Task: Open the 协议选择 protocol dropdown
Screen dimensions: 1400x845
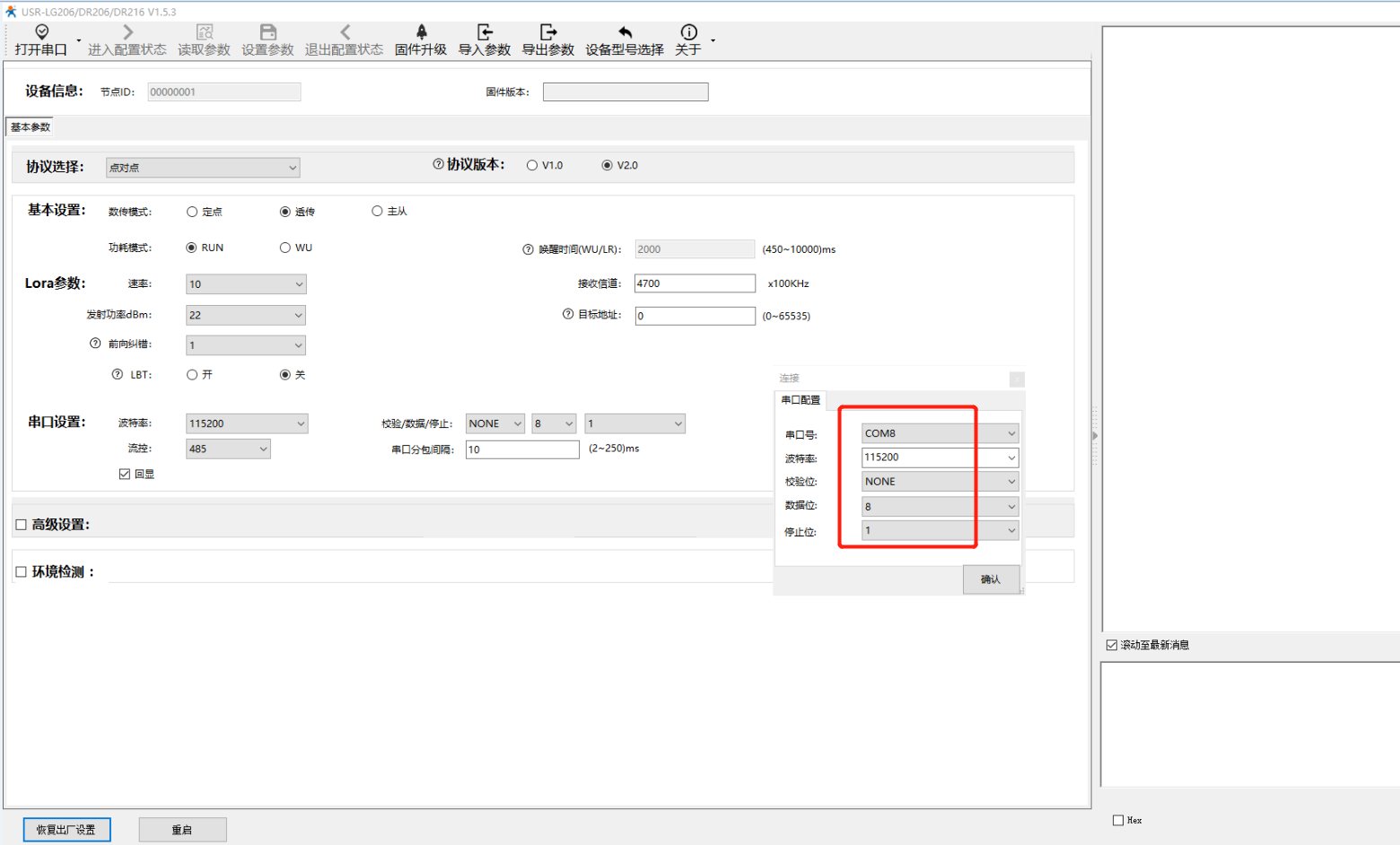Action: pos(203,168)
